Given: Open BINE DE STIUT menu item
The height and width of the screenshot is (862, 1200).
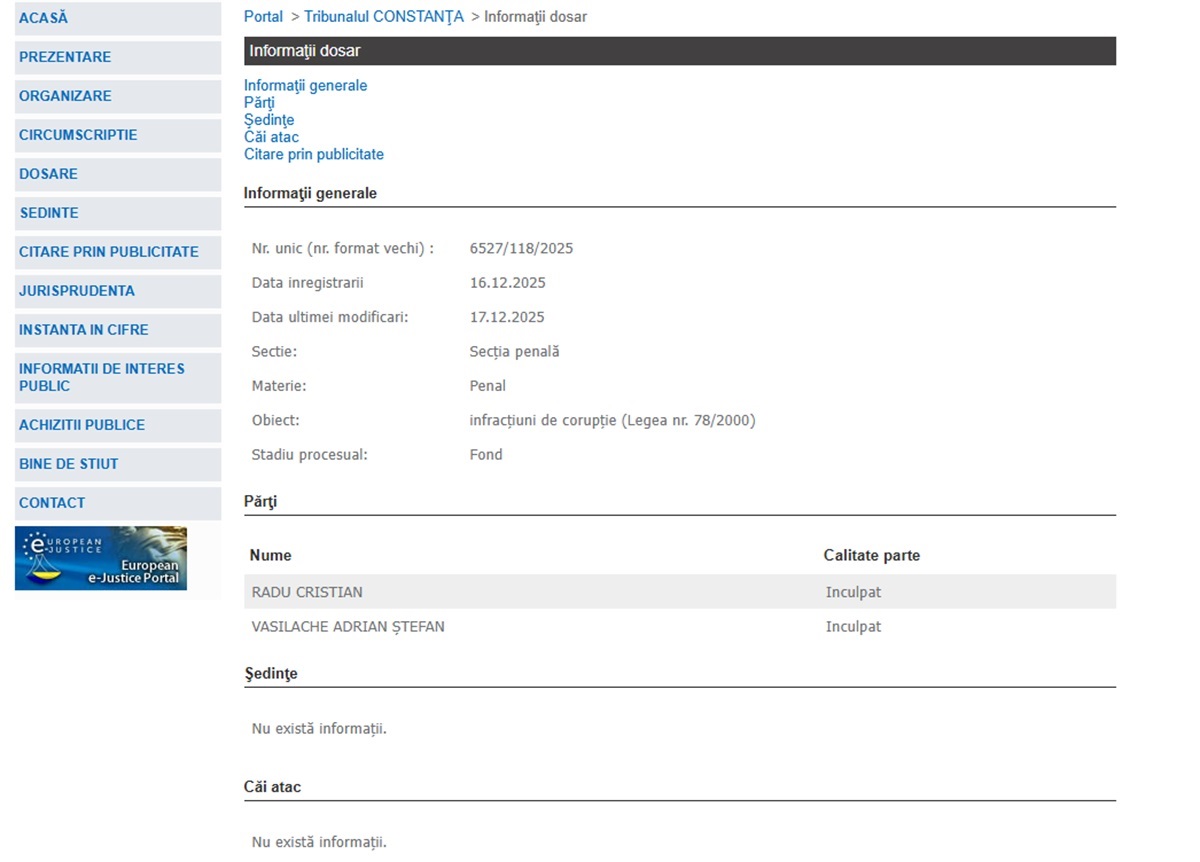Looking at the screenshot, I should pos(118,464).
